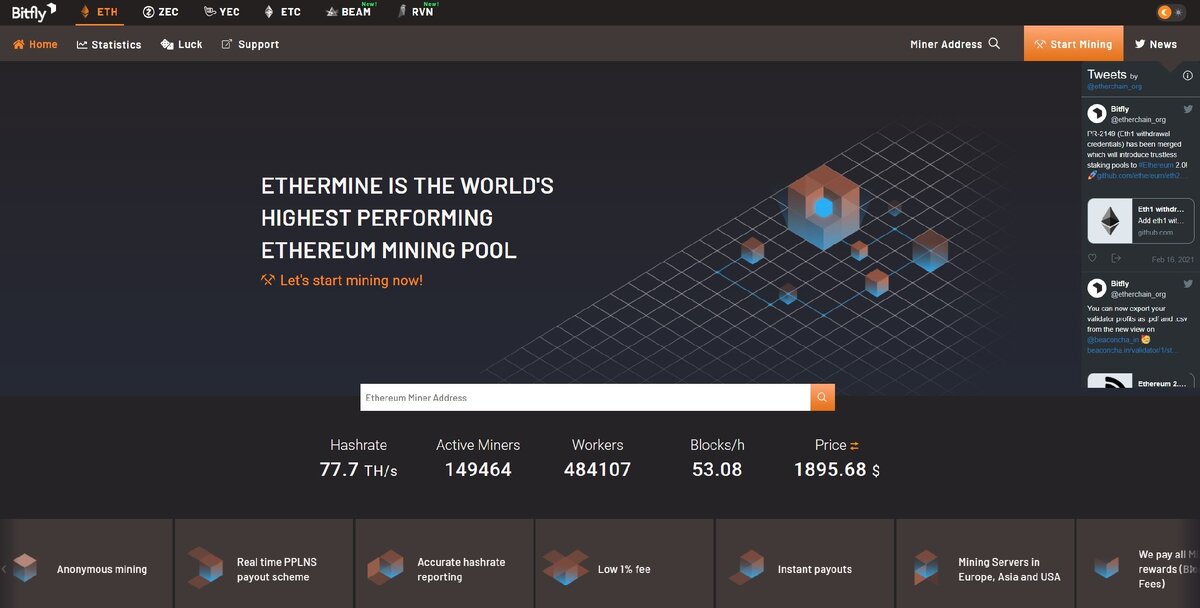Screen dimensions: 1200x608
Task: Open the Statistics page
Action: 109,44
